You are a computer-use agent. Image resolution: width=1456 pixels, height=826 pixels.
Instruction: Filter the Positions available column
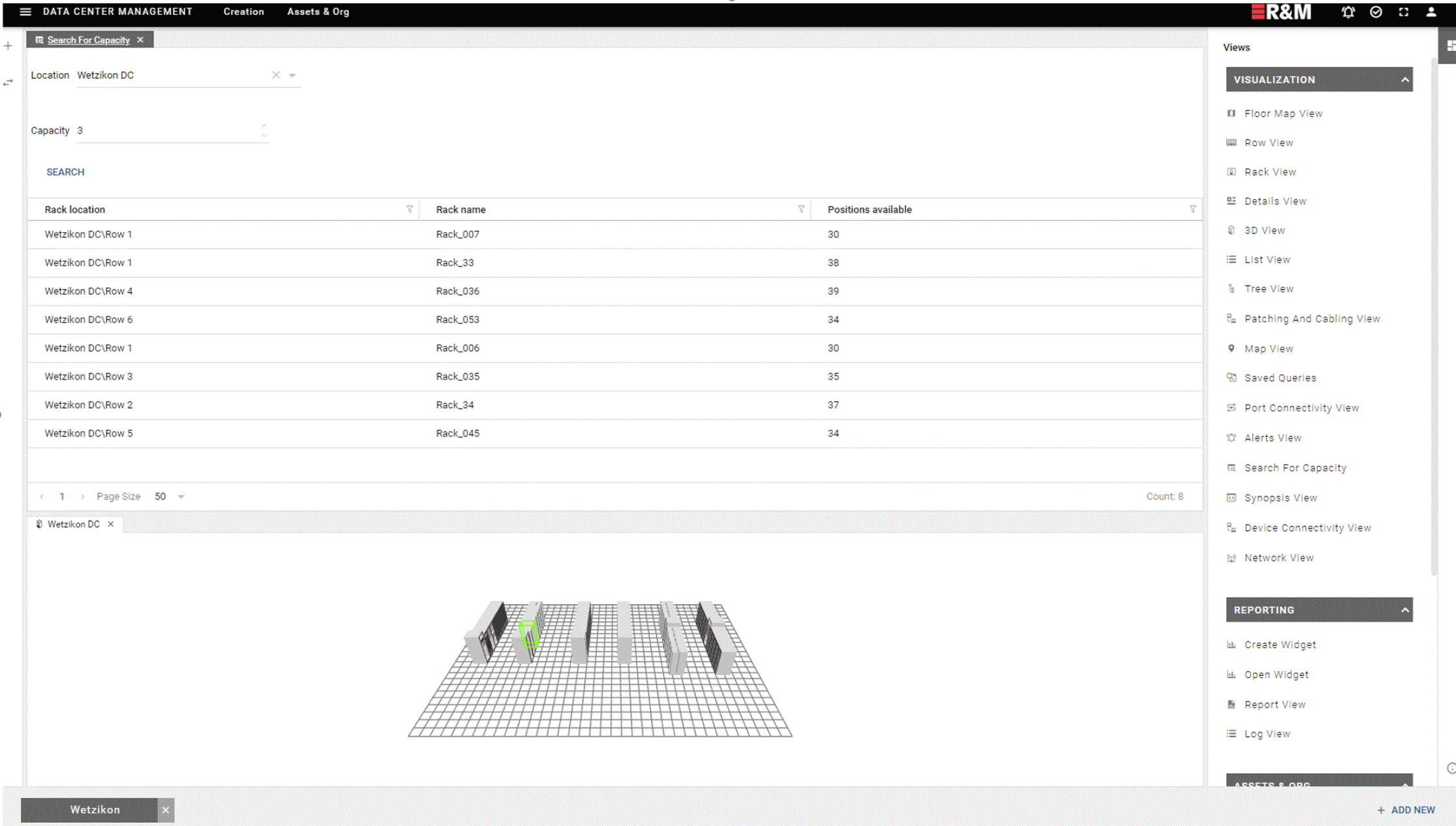(x=1192, y=209)
